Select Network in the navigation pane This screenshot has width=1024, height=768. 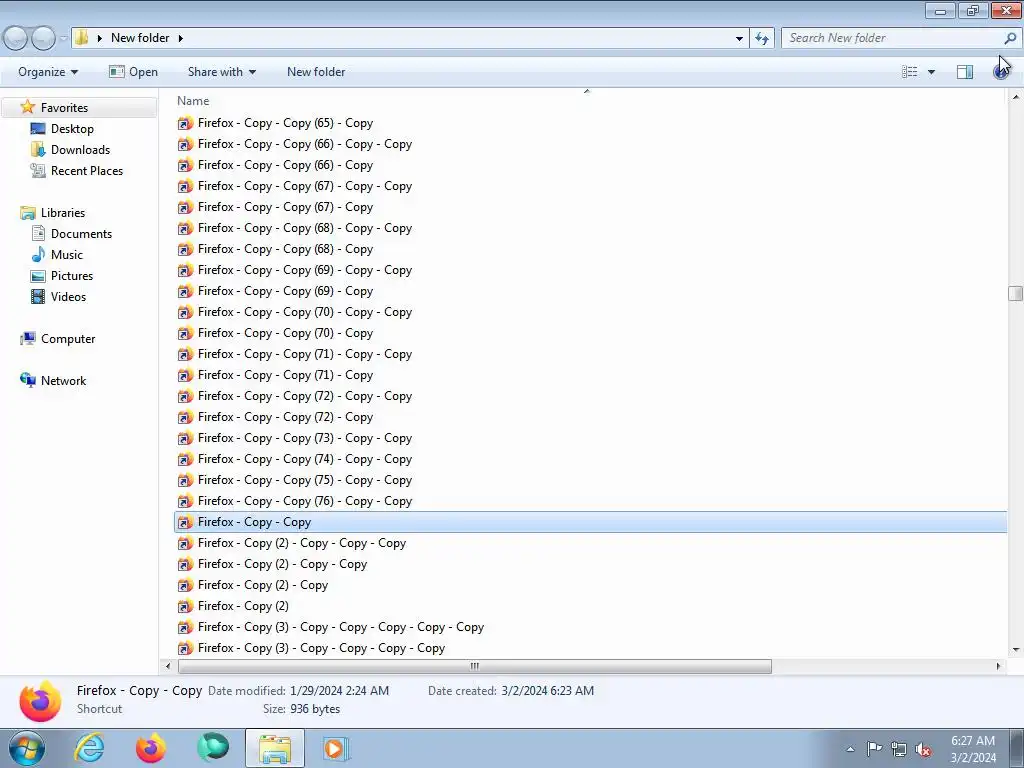click(63, 381)
